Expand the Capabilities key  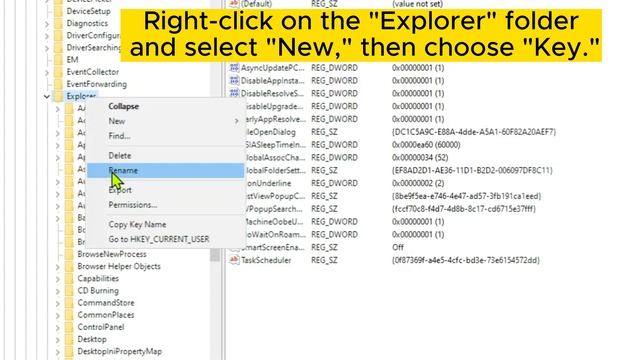click(58, 279)
